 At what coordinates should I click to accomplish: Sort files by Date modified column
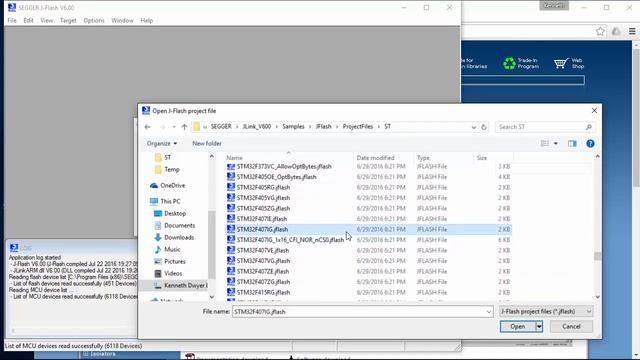point(376,158)
